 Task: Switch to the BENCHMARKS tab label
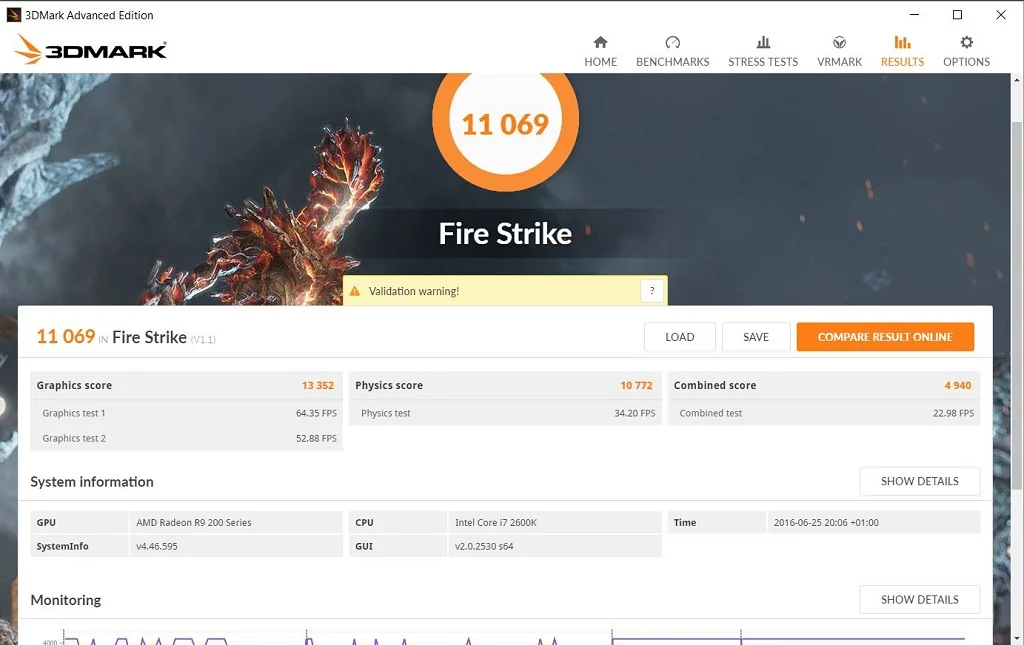673,62
